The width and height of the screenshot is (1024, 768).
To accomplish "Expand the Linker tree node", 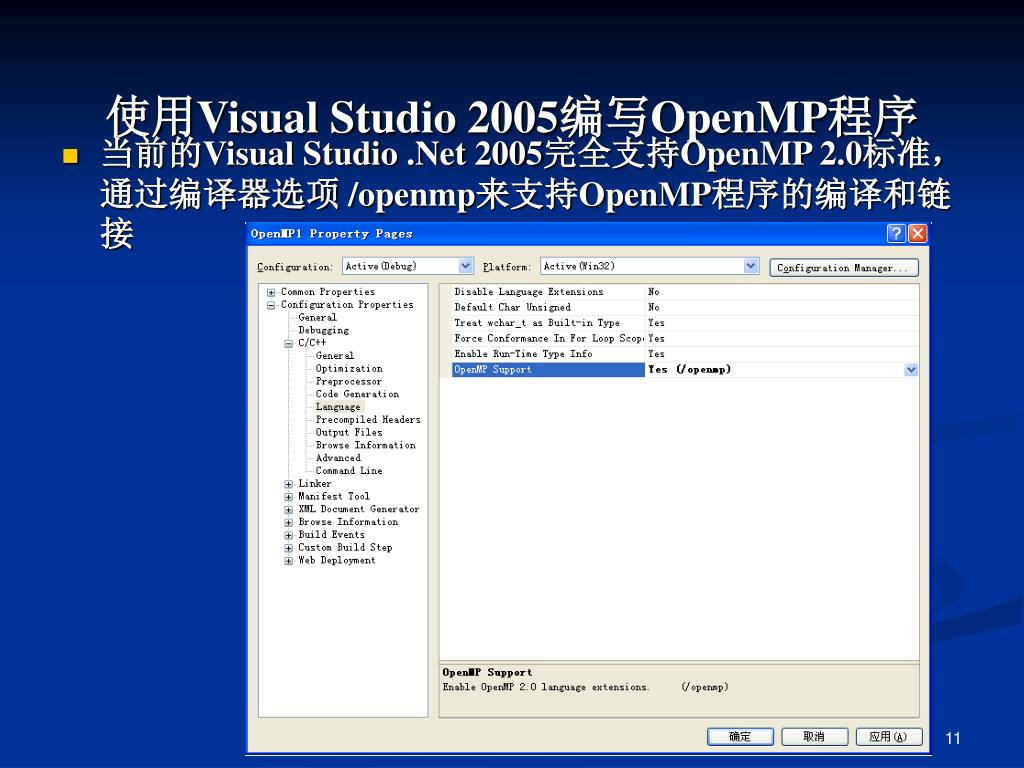I will tap(289, 484).
